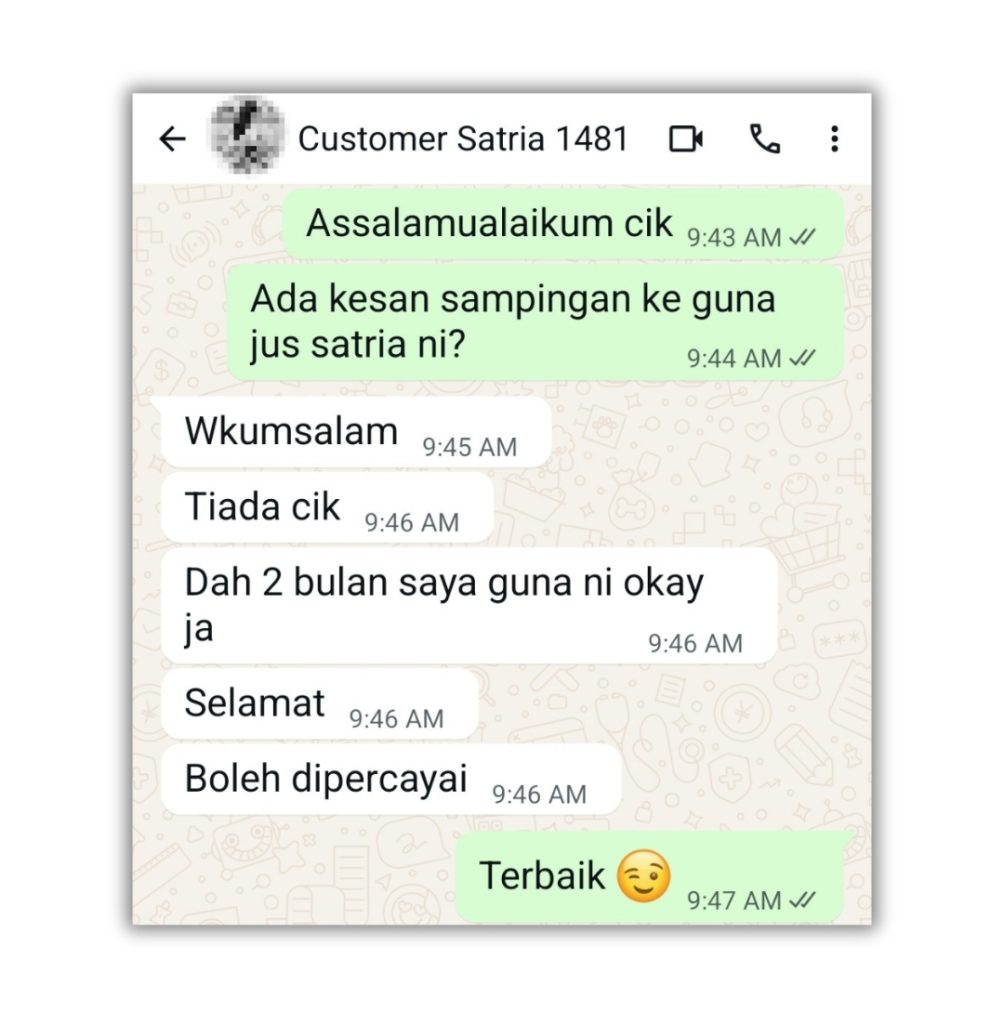Select the "Assalamualaikum cik" message bubble

click(x=563, y=225)
